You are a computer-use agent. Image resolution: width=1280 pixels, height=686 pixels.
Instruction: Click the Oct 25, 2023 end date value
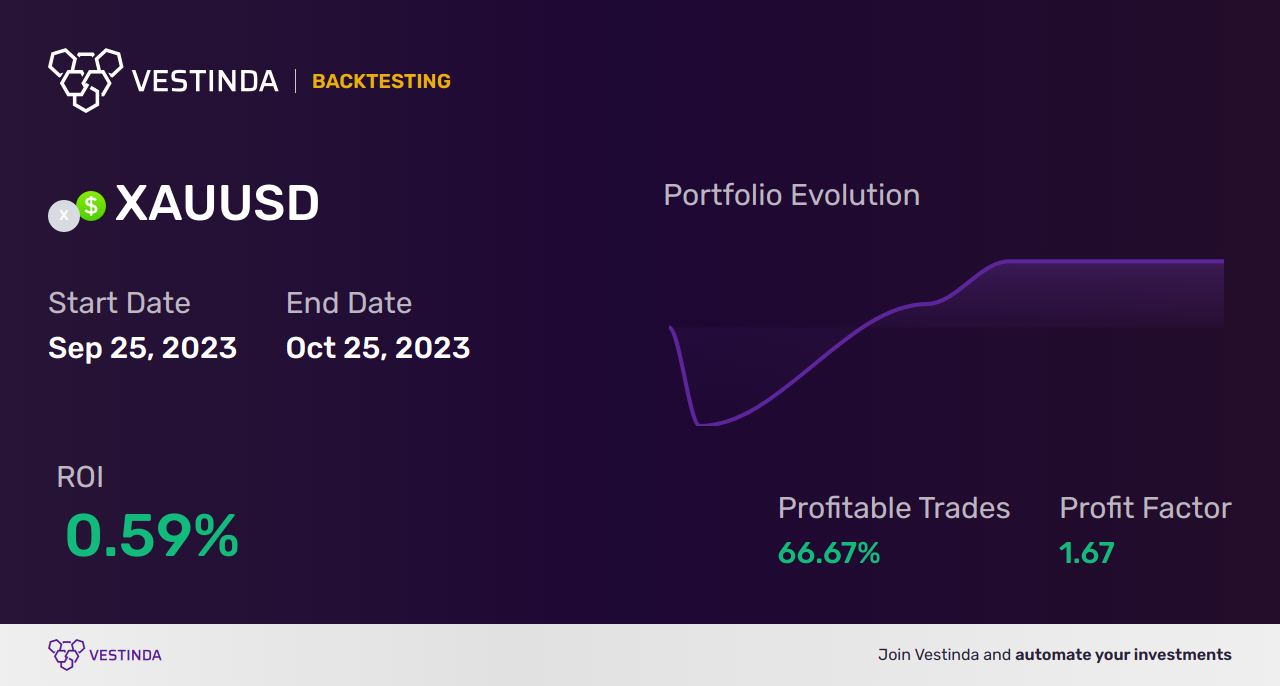coord(378,348)
